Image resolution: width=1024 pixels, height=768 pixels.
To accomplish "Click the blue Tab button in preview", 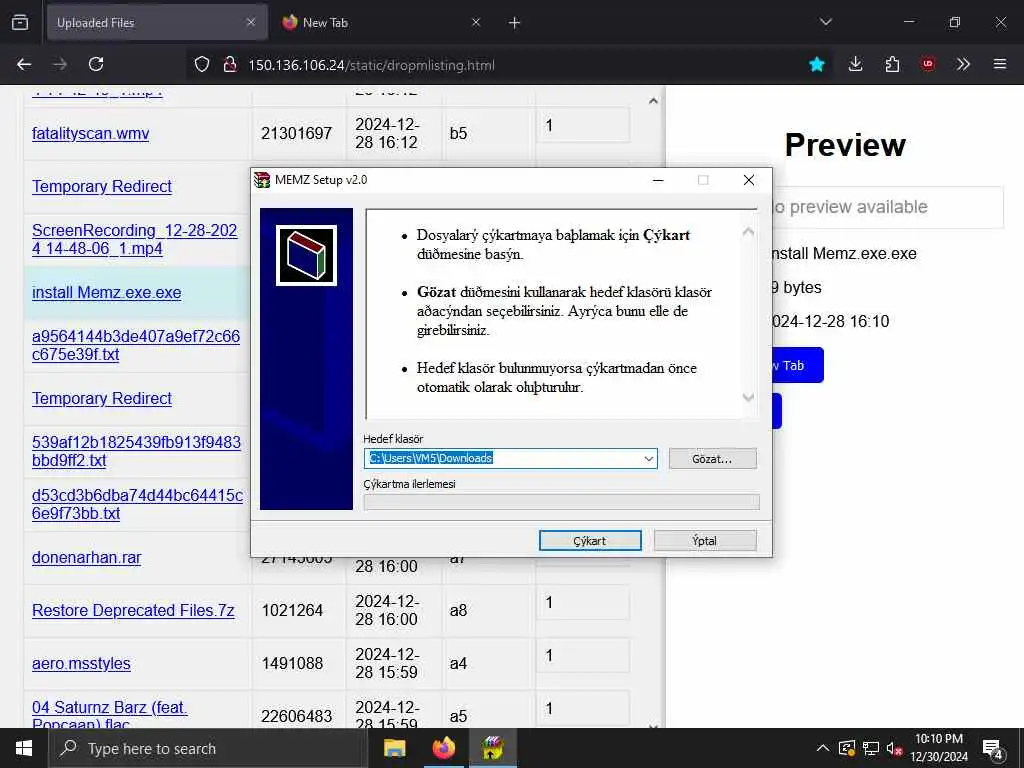I will [x=797, y=365].
